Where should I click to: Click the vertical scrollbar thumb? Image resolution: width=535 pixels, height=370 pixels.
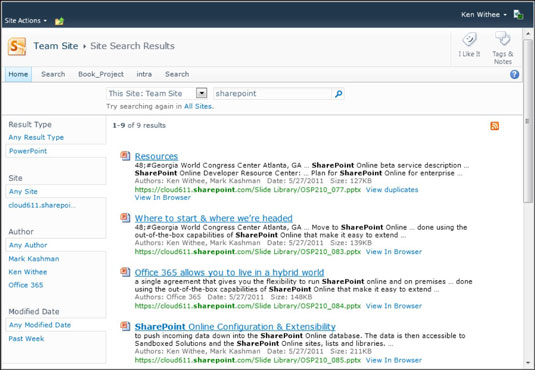click(527, 121)
